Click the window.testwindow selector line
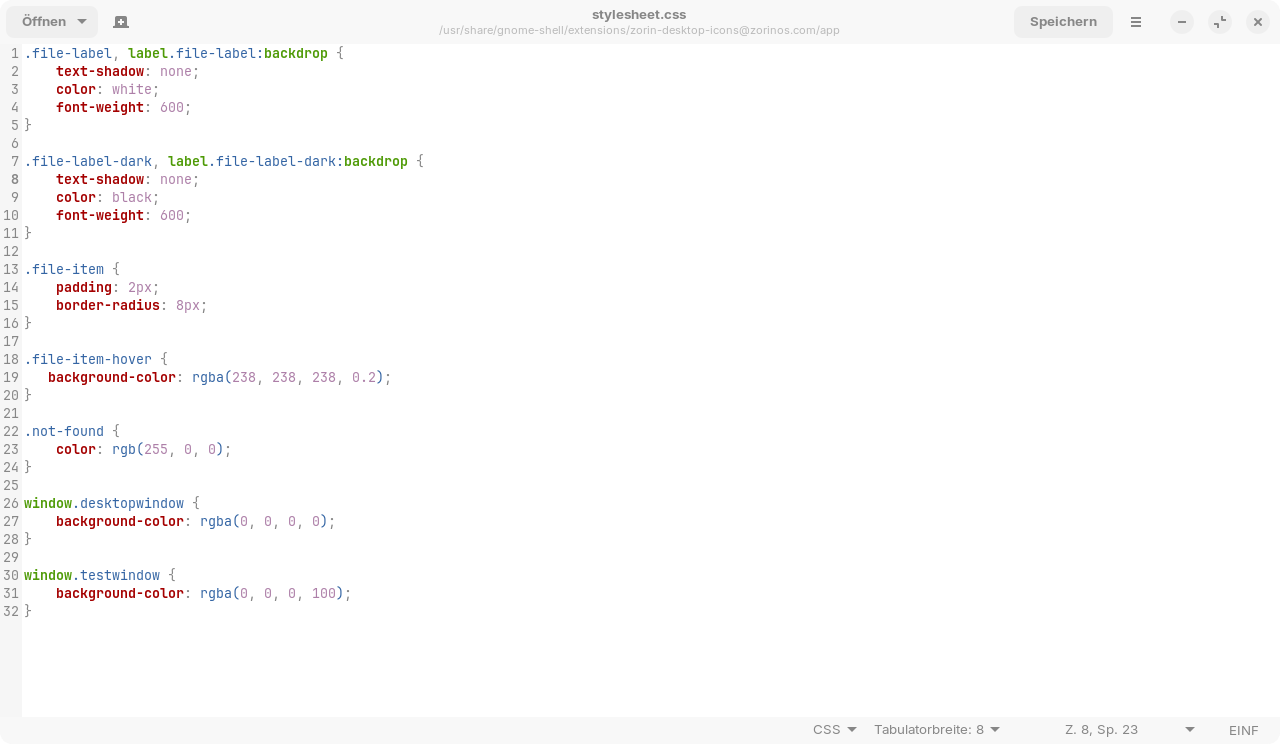Screen dimensions: 1280x744 [x=92, y=576]
